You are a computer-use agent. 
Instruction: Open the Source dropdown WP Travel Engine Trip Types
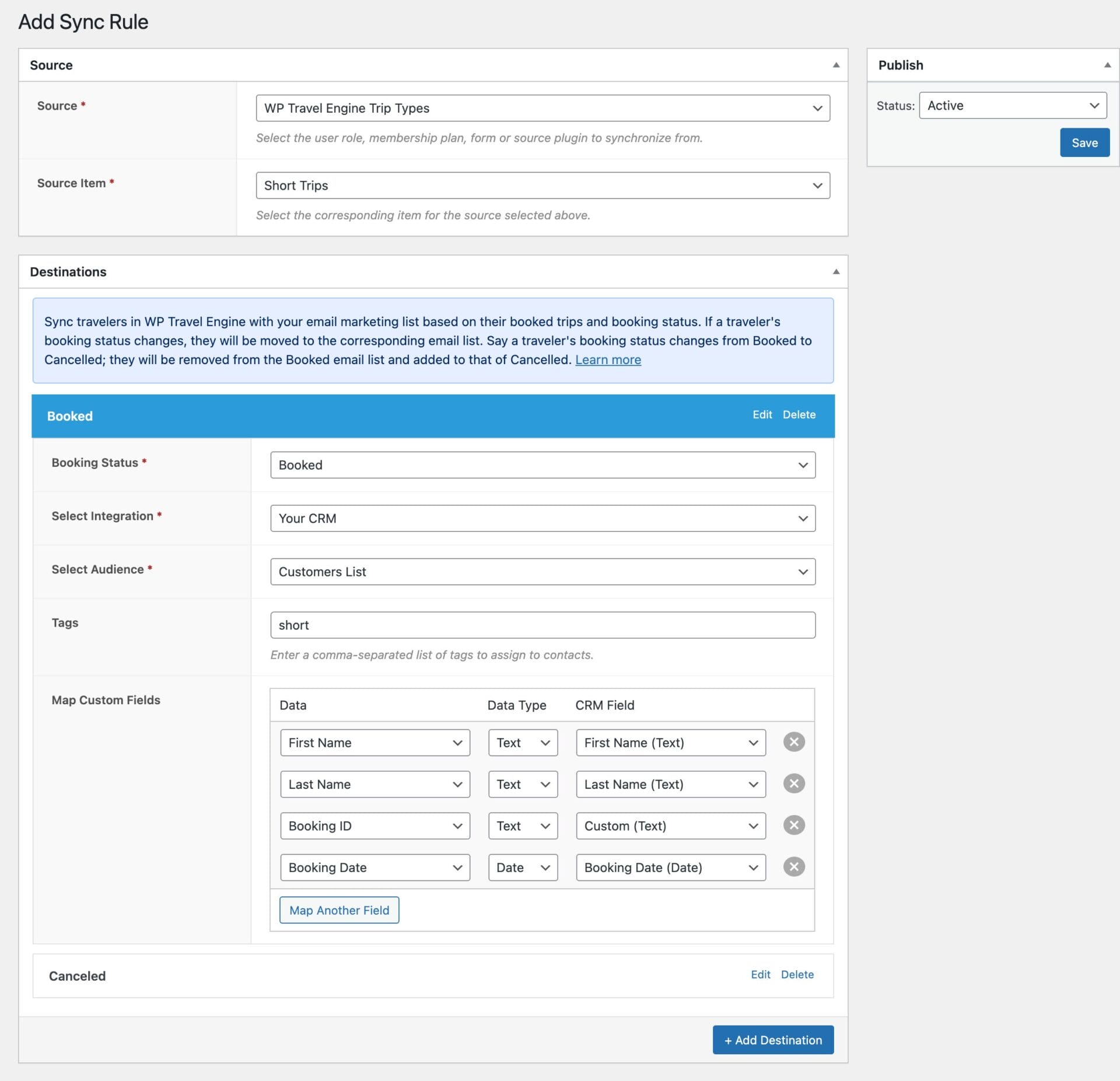tap(542, 108)
